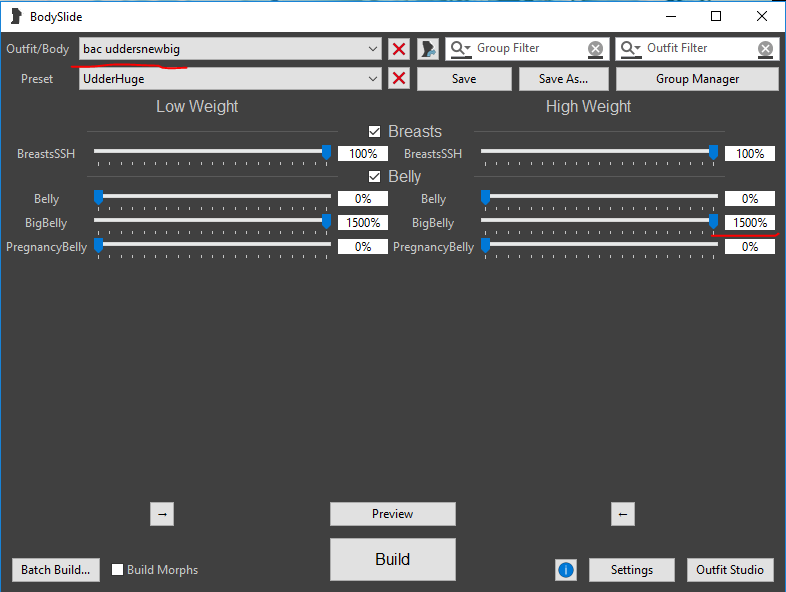Click the High Weight PregnancyBelly 0% value field
The image size is (786, 592).
[750, 247]
